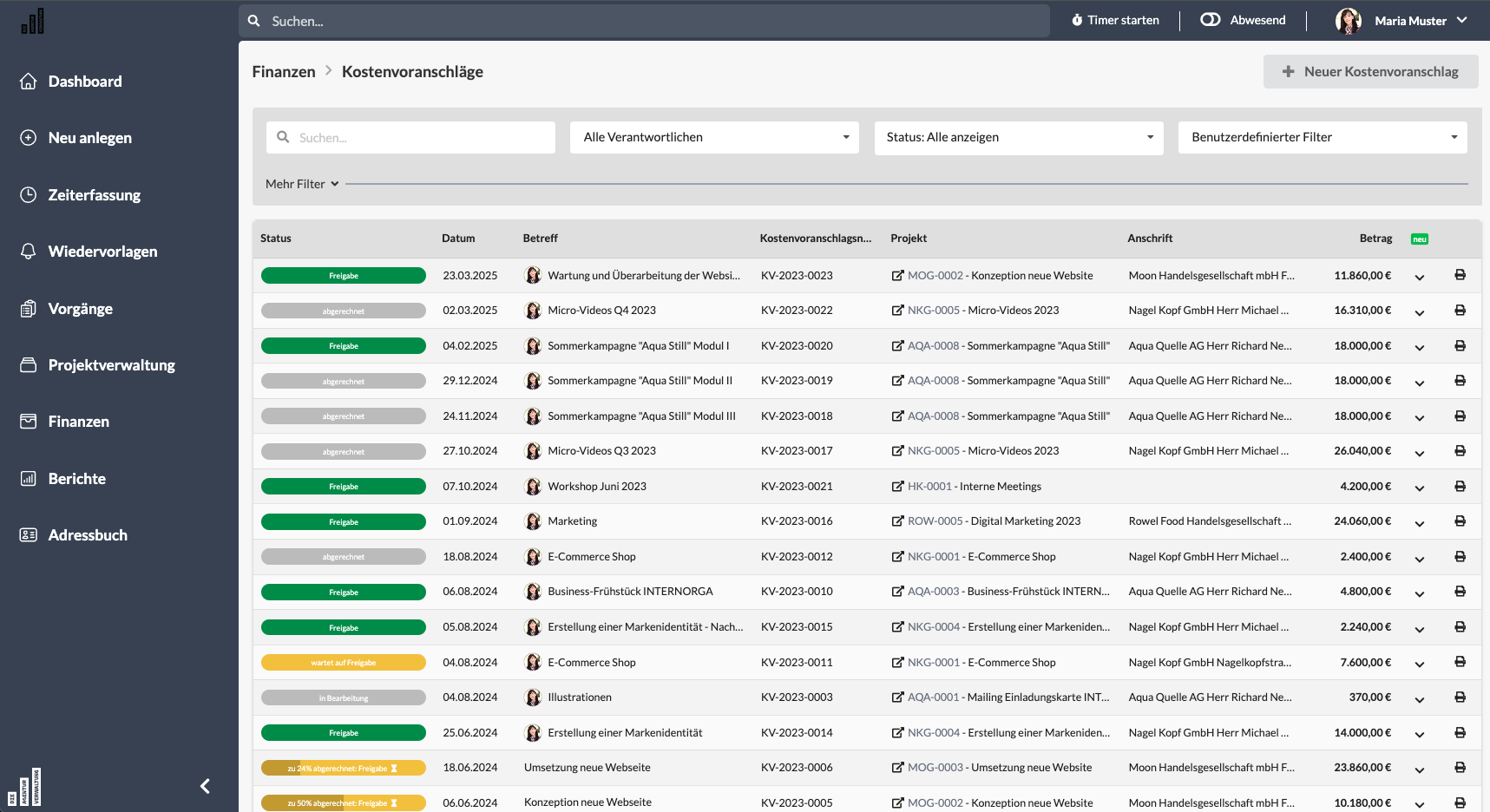
Task: Expand details for KV-2023-0022 row
Action: coord(1420,311)
